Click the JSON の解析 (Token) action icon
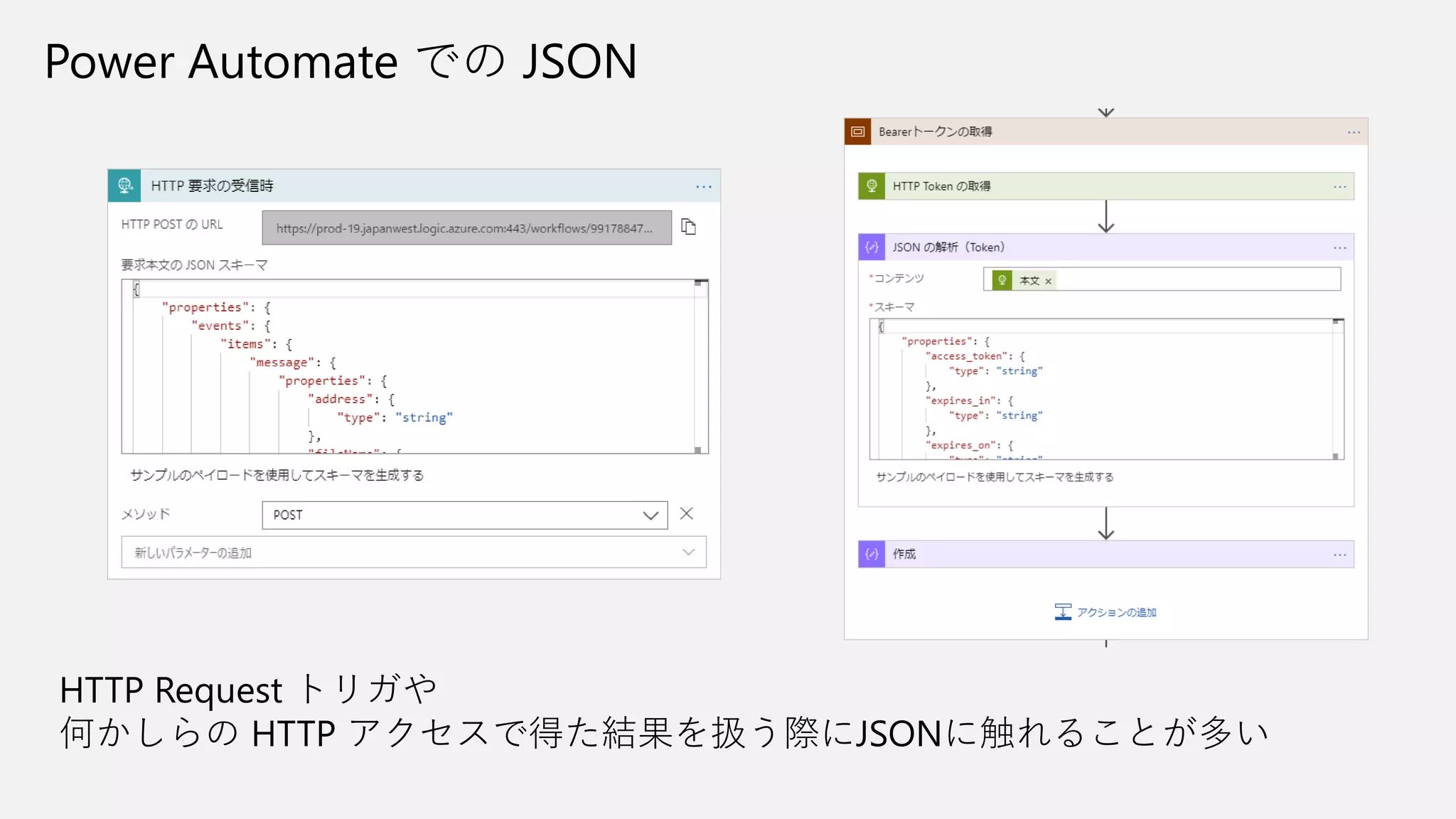This screenshot has width=1456, height=819. [872, 247]
